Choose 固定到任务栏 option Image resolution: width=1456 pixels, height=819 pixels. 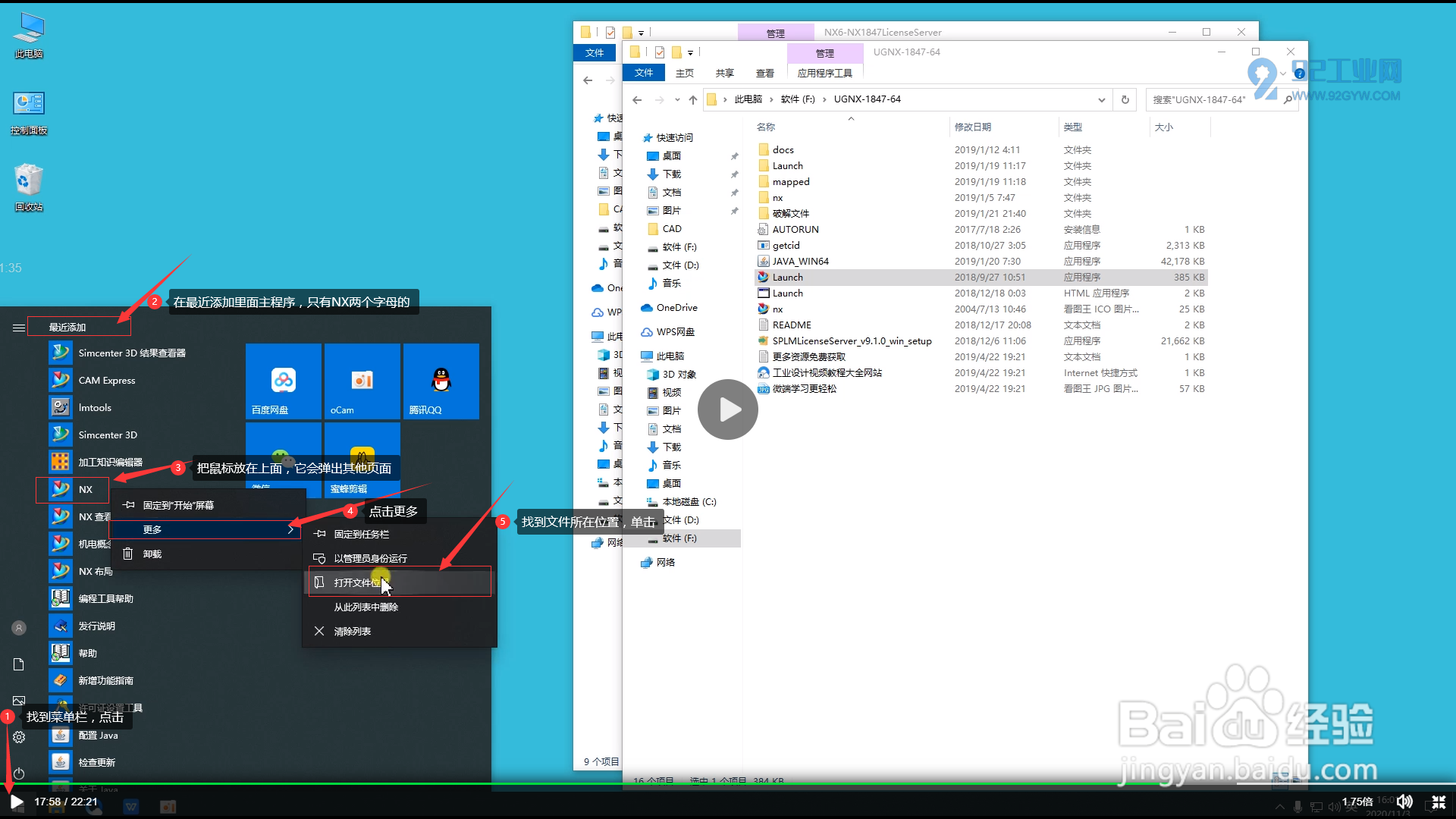(x=400, y=534)
